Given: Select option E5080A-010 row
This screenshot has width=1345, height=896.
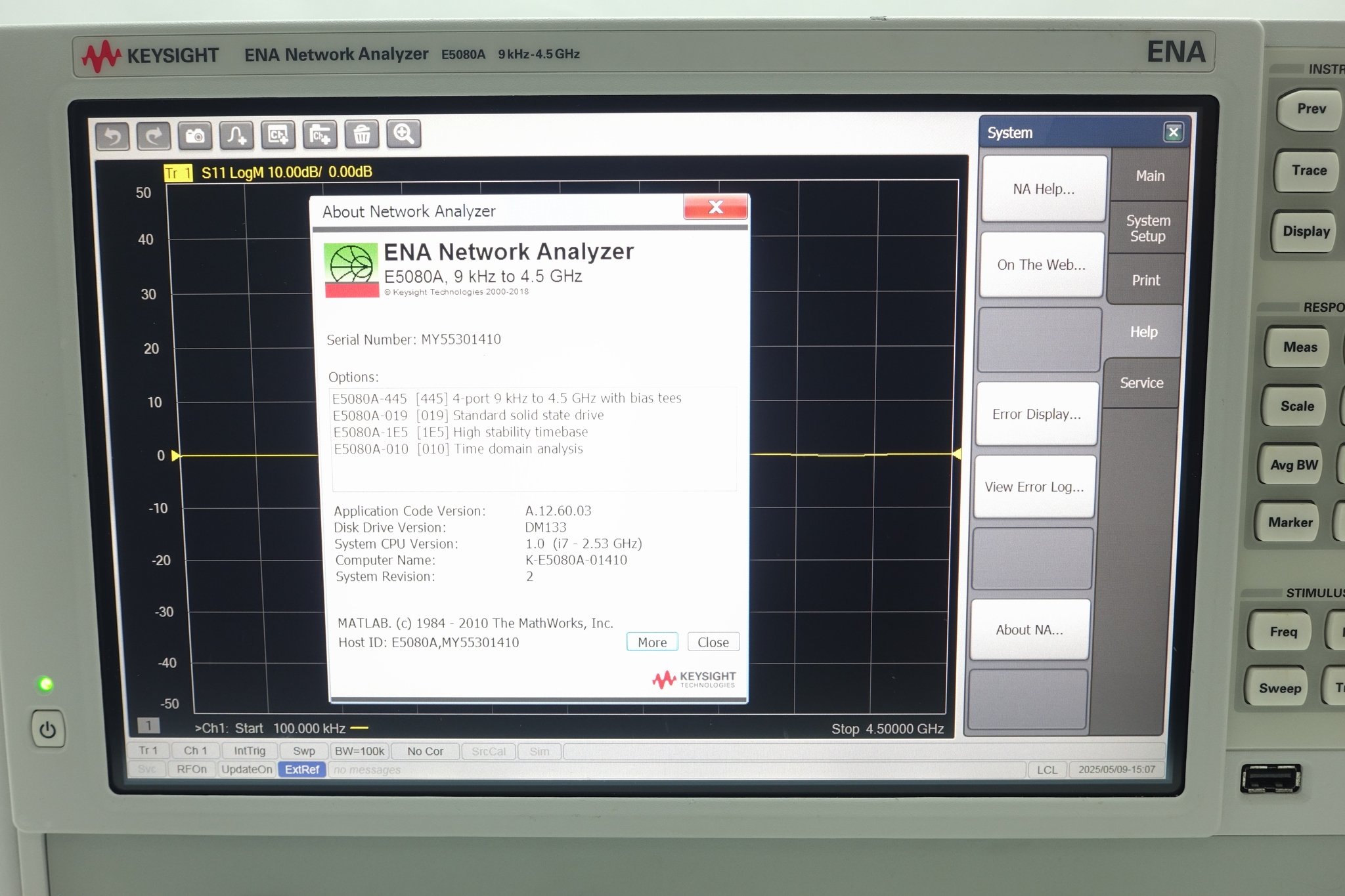Looking at the screenshot, I should (458, 449).
